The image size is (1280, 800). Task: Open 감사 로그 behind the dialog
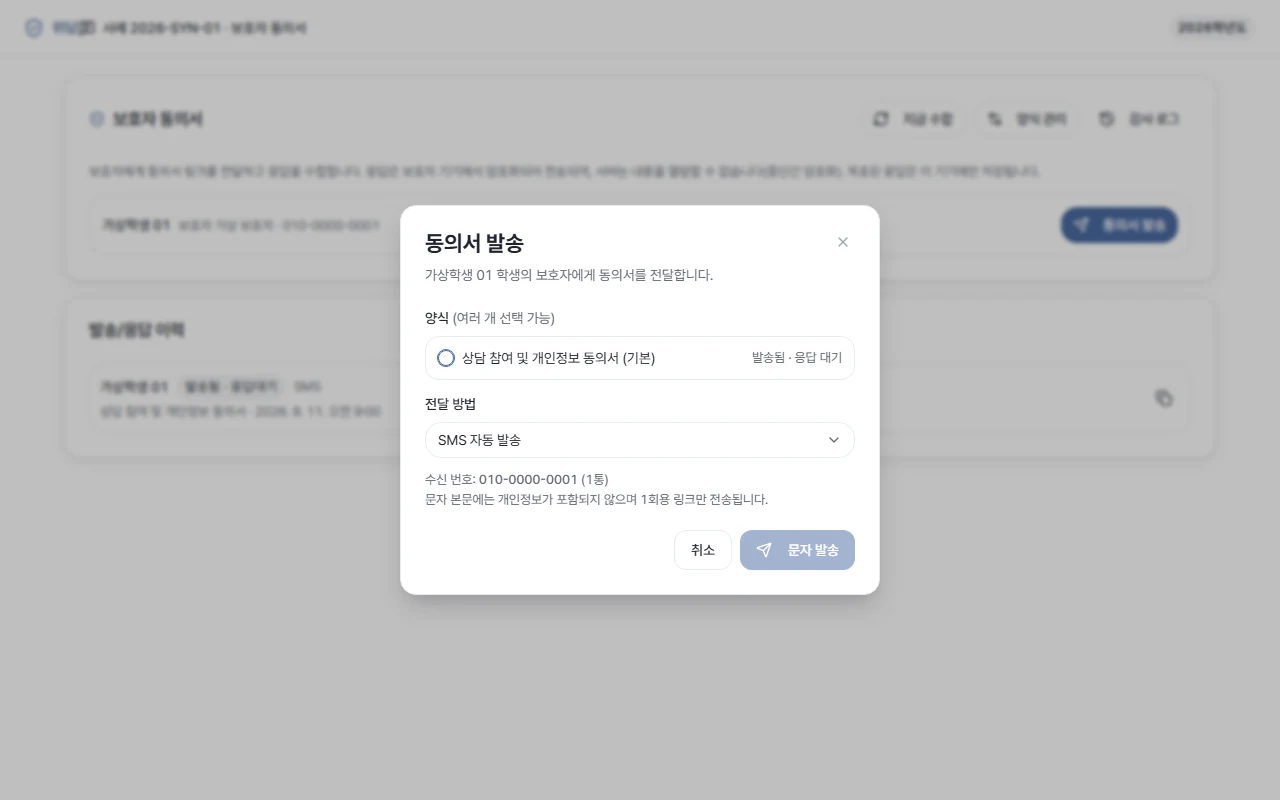pos(1139,119)
